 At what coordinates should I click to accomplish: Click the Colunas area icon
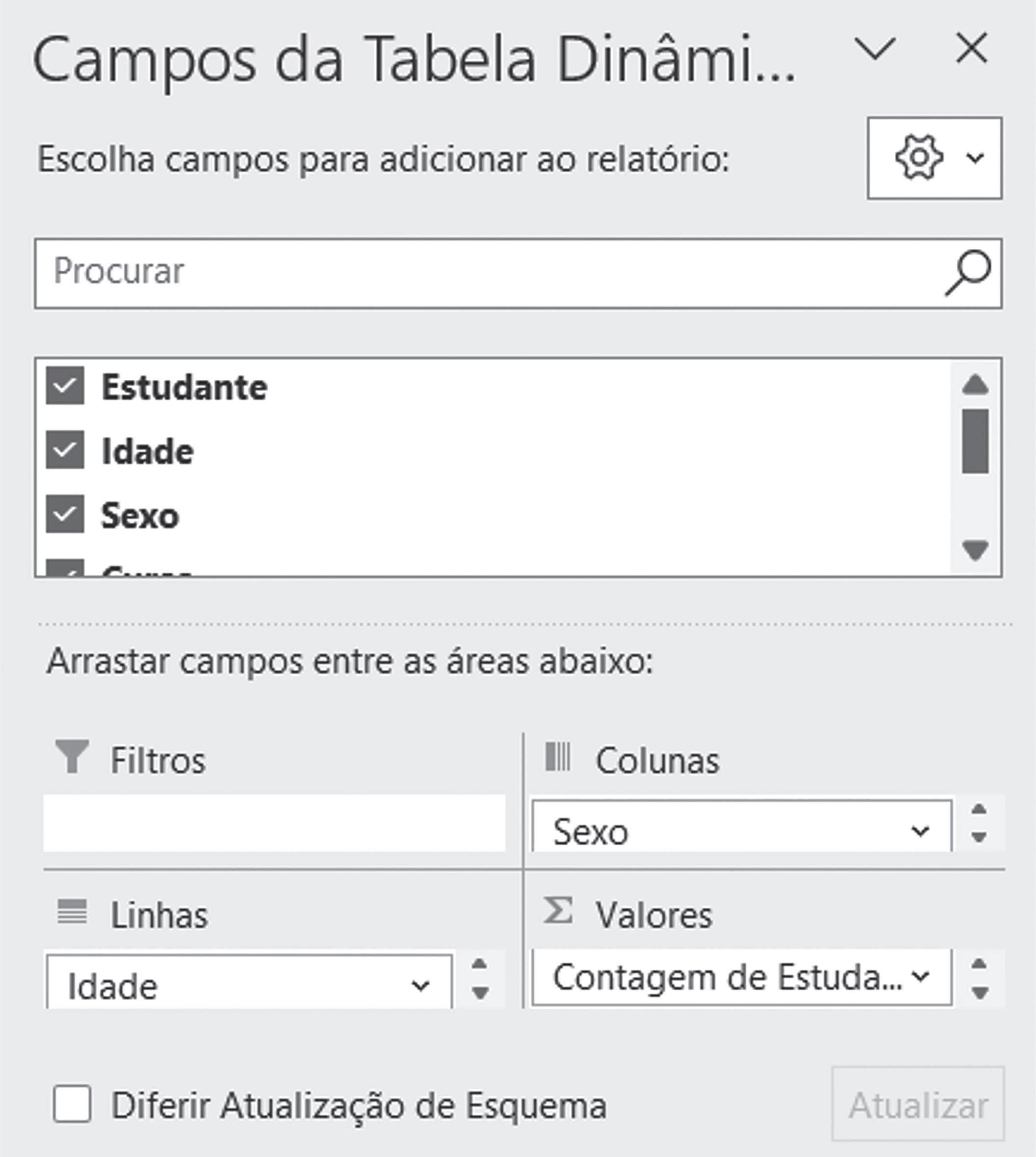(557, 757)
